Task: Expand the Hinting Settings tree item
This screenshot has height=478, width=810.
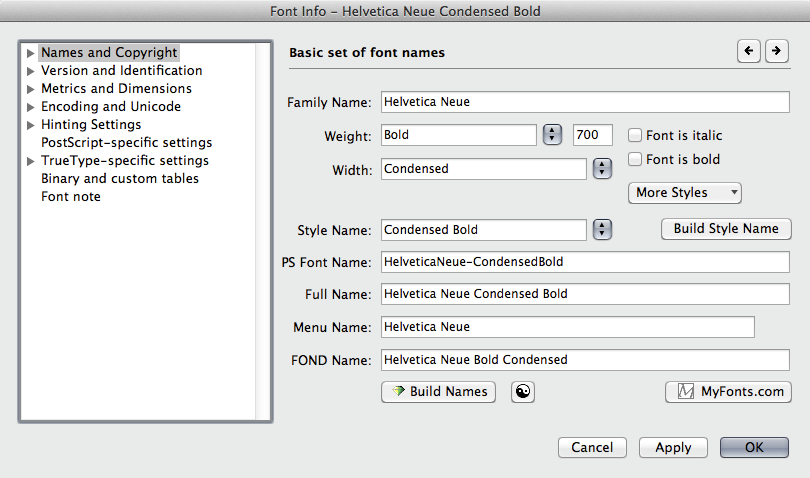Action: pyautogui.click(x=31, y=125)
